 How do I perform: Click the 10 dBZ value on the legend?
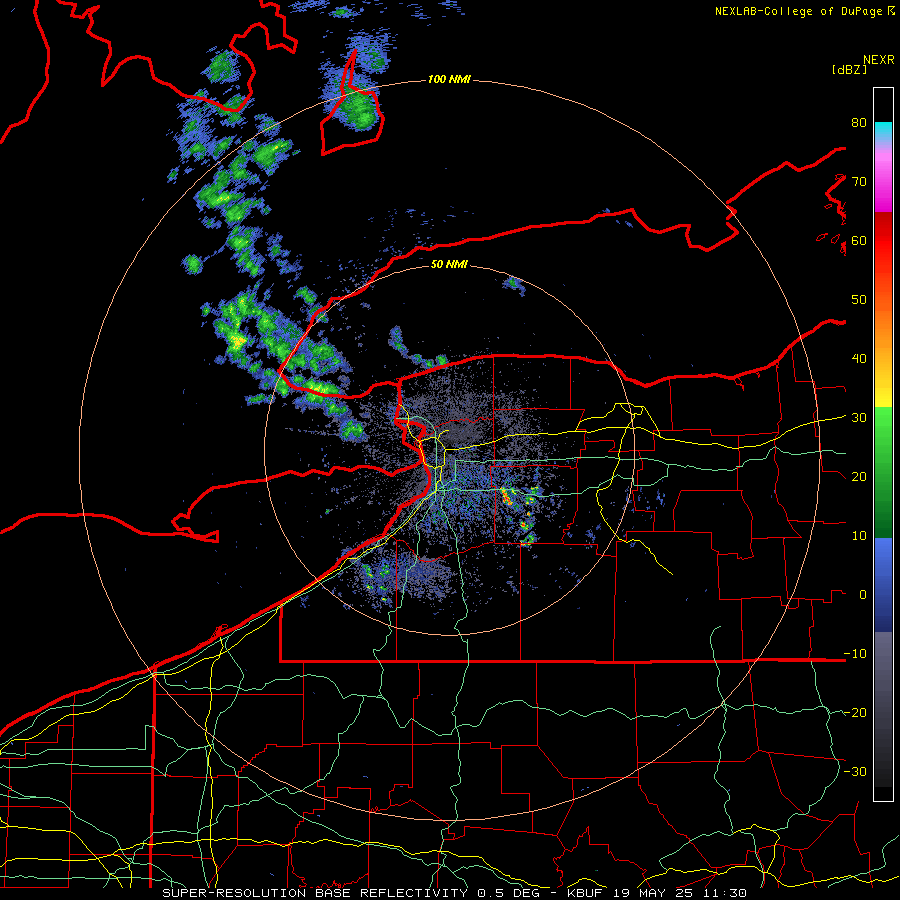(859, 536)
